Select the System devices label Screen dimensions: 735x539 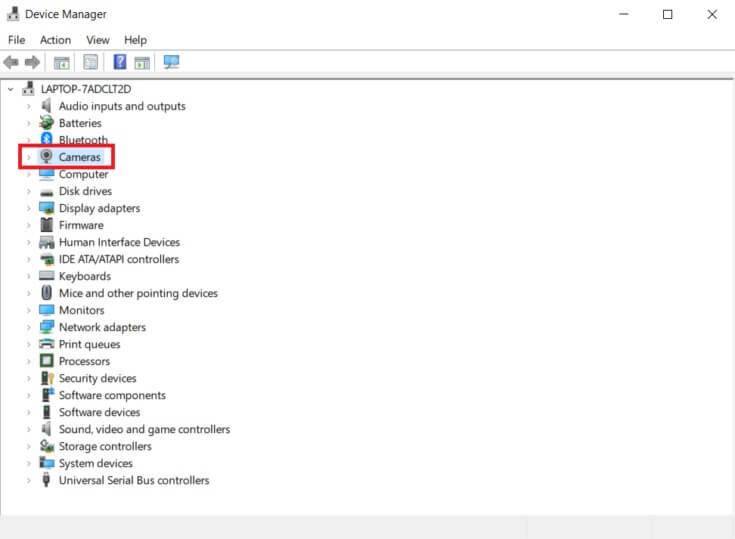pos(96,463)
